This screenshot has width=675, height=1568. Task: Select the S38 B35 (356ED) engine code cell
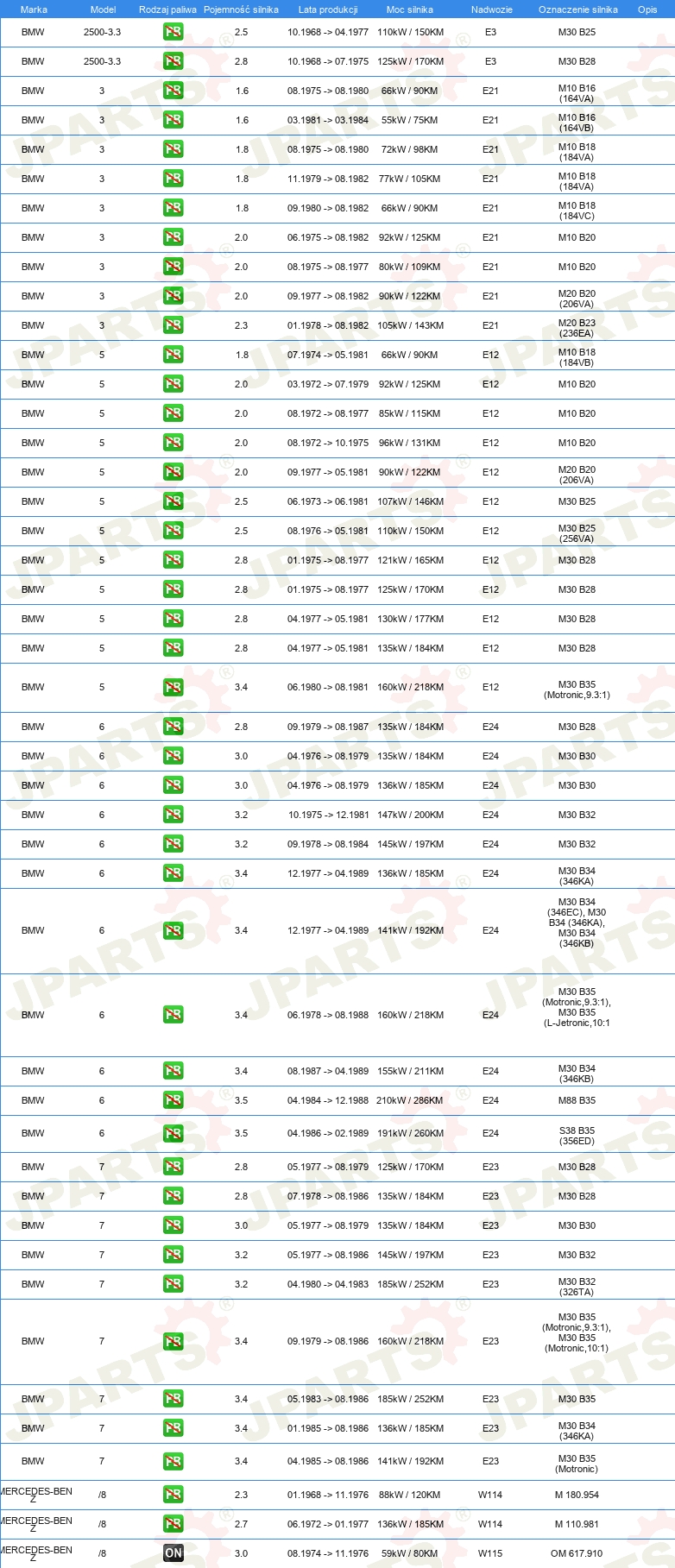coord(577,1135)
